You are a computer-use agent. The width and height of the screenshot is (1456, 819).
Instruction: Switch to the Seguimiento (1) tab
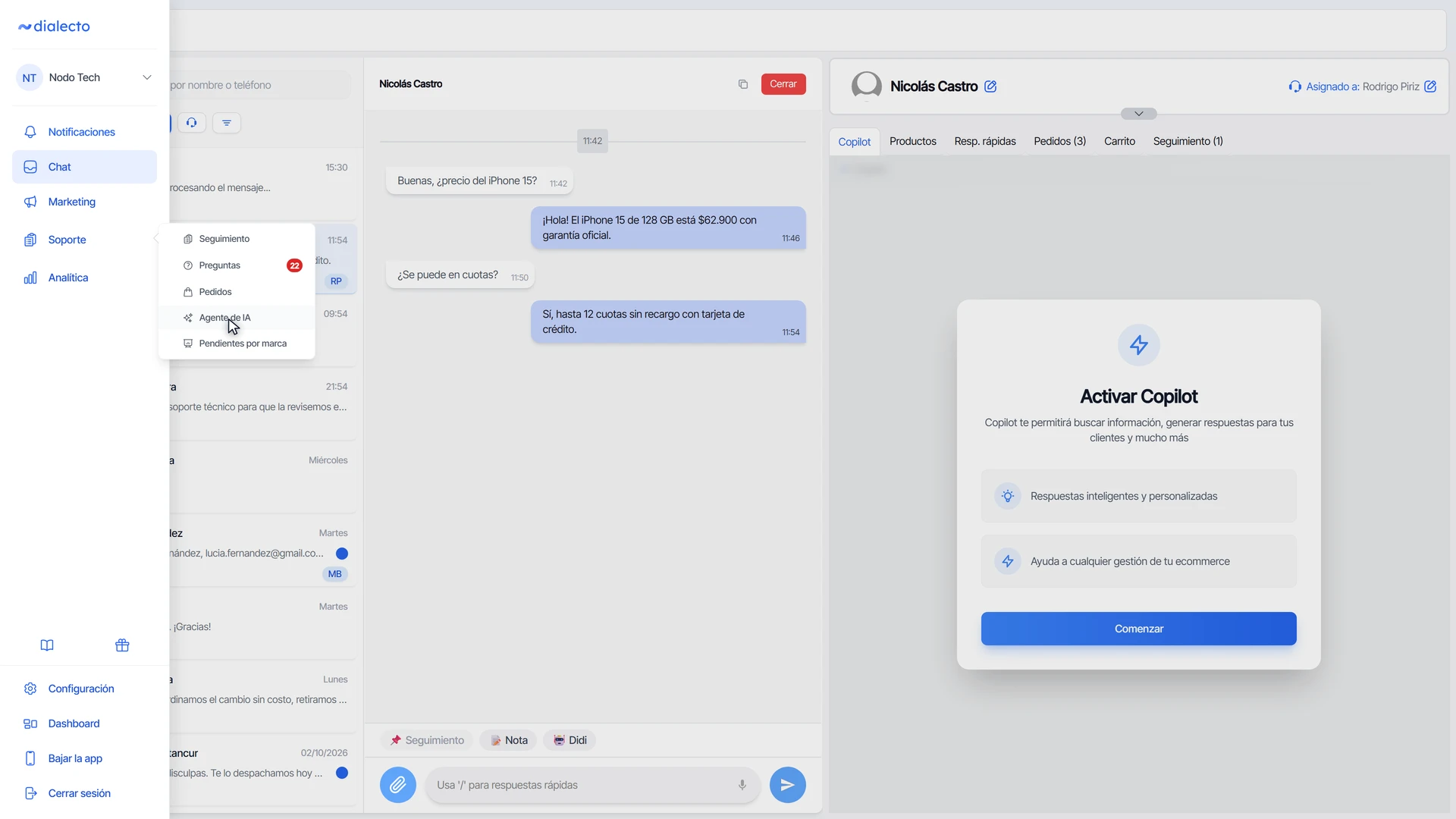point(1188,141)
